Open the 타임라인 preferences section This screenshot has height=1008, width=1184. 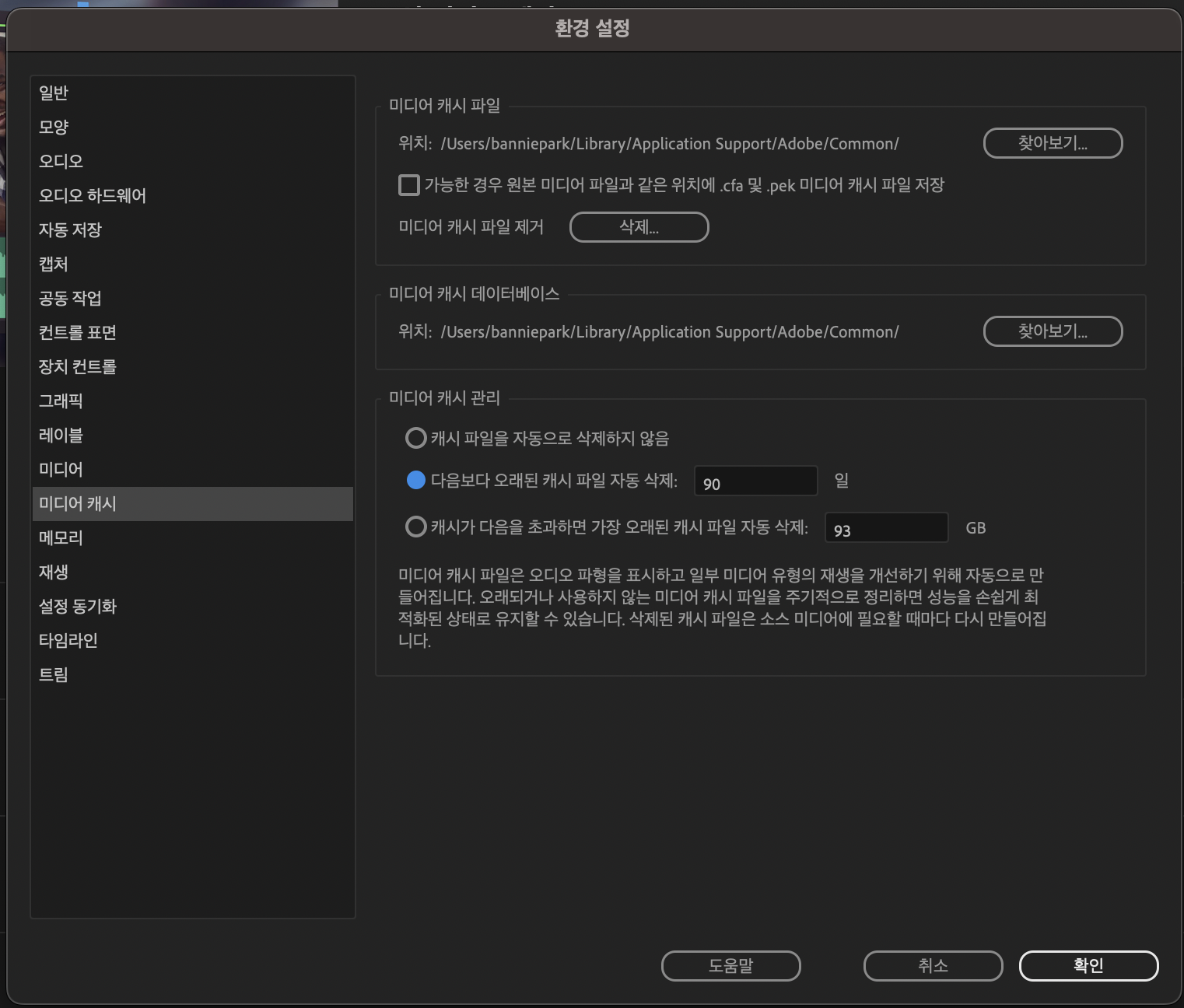tap(67, 640)
